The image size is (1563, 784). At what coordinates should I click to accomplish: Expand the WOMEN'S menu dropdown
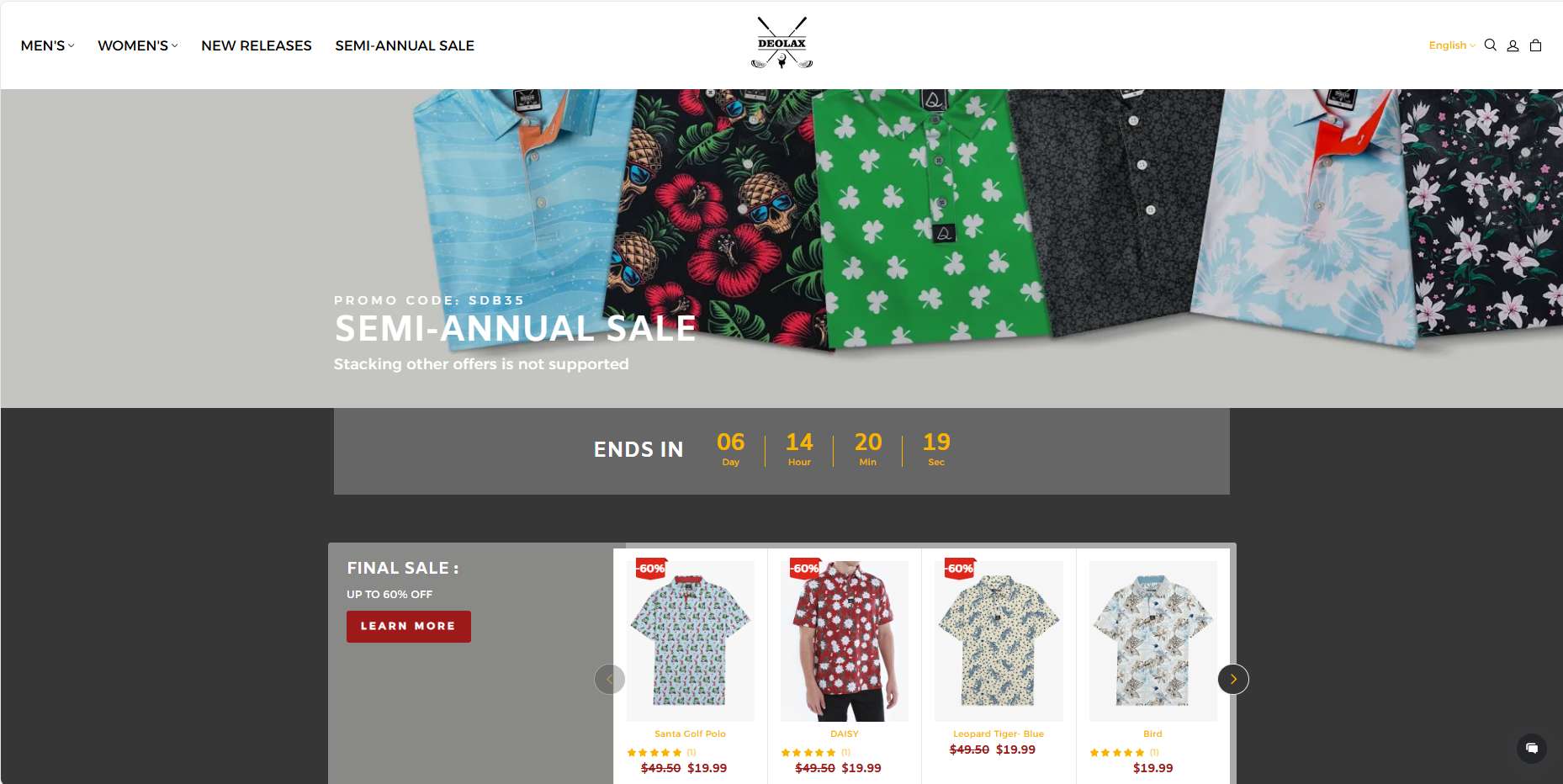(137, 45)
